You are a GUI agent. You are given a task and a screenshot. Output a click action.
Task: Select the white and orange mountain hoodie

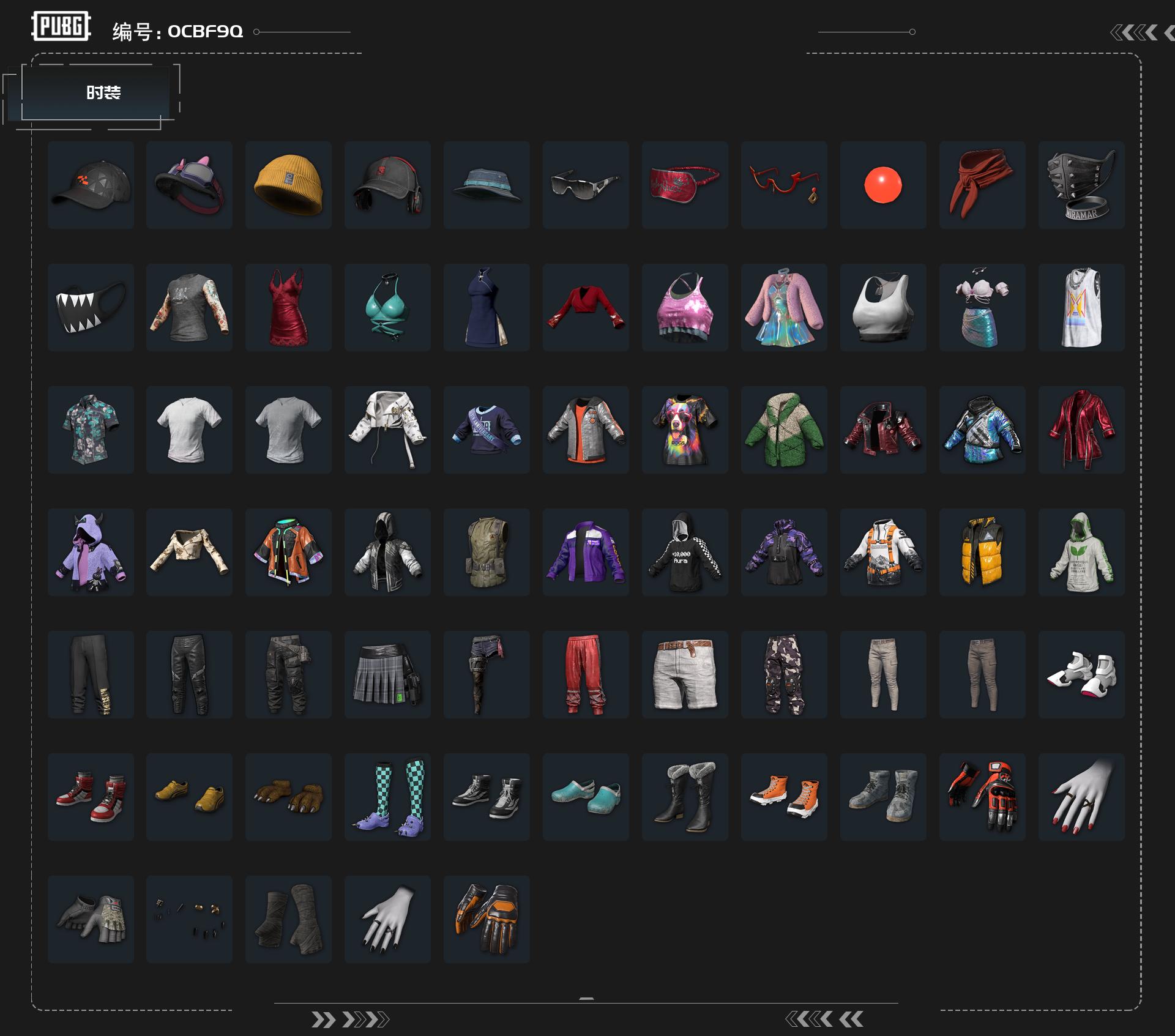(x=883, y=552)
